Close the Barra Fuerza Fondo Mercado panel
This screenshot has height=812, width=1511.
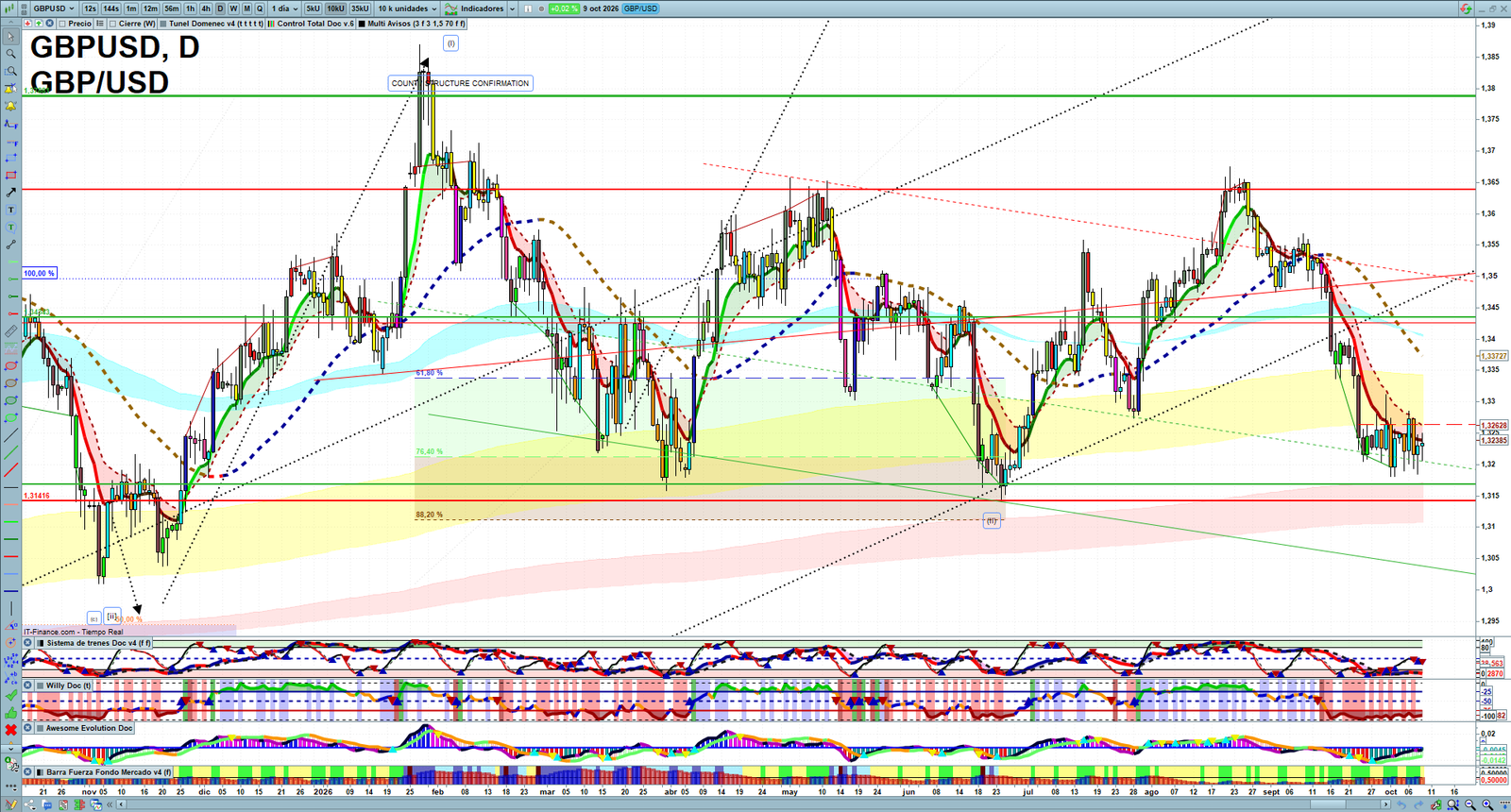27,771
